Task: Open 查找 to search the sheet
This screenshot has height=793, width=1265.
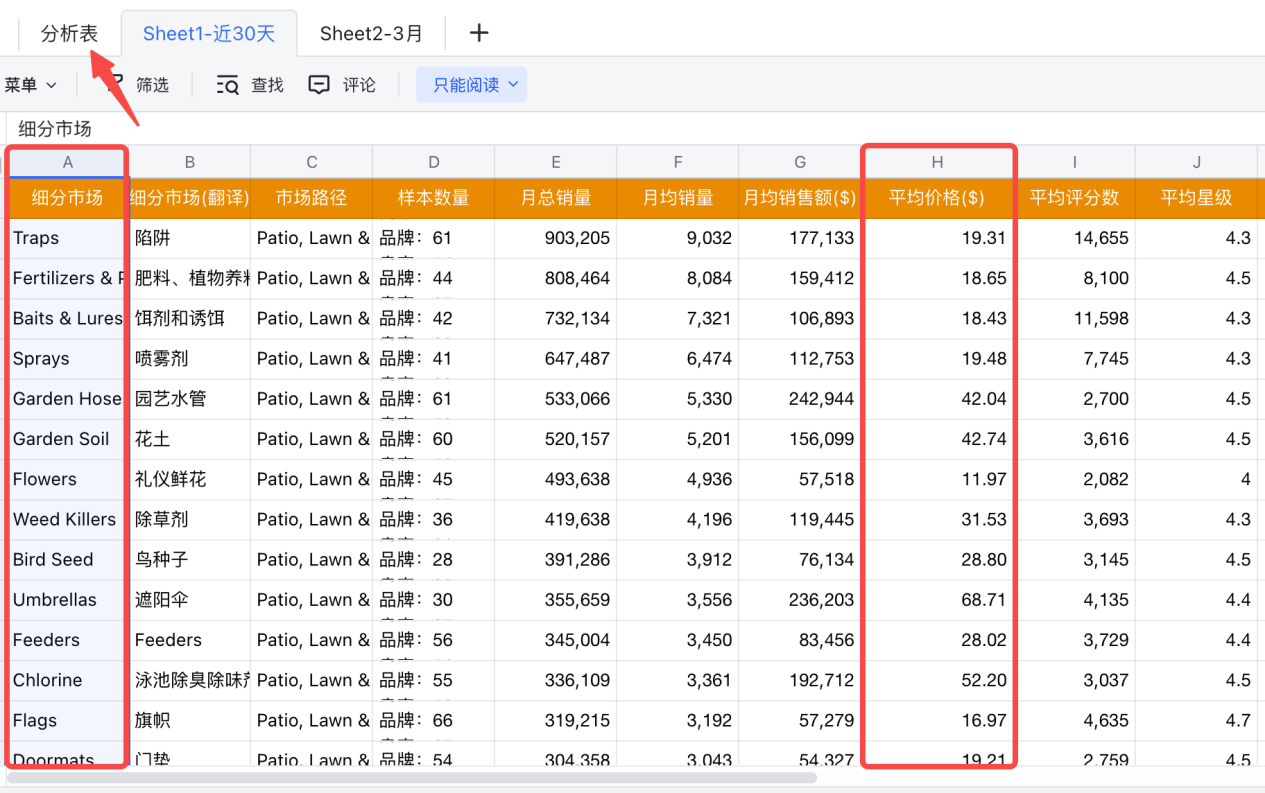Action: click(x=265, y=84)
